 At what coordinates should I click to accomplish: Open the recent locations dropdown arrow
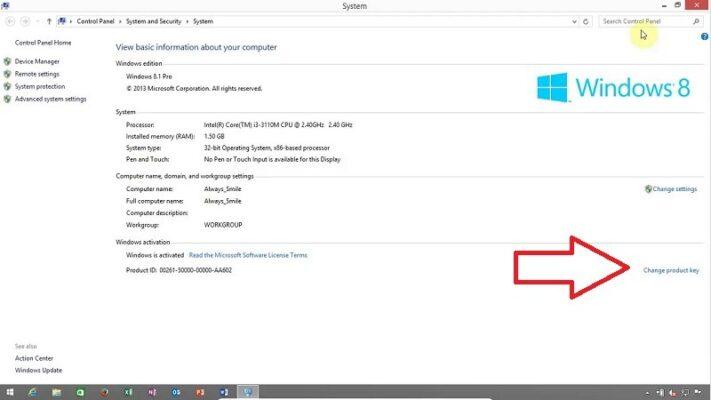point(37,21)
